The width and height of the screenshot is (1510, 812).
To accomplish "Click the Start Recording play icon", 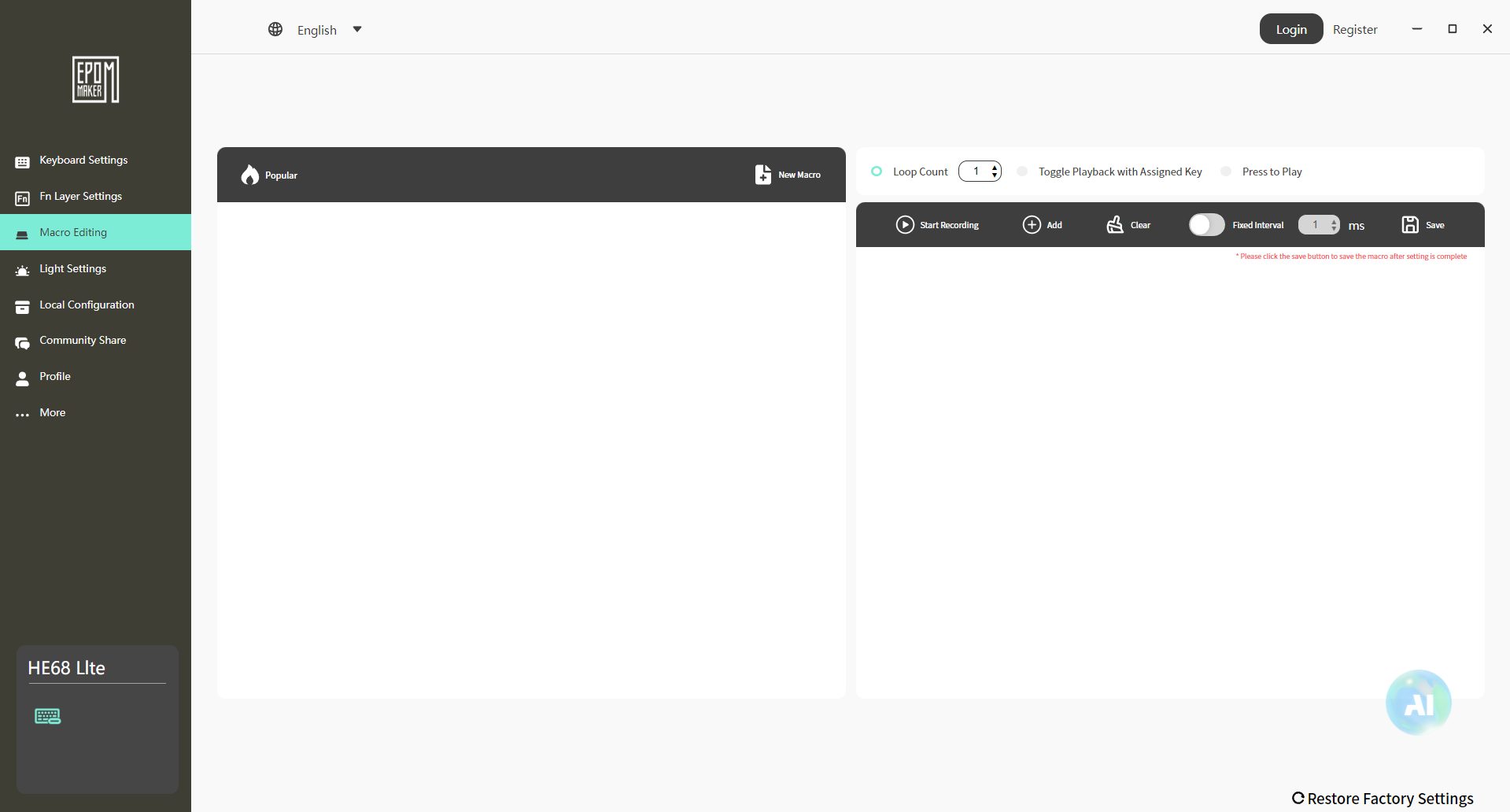I will [905, 225].
